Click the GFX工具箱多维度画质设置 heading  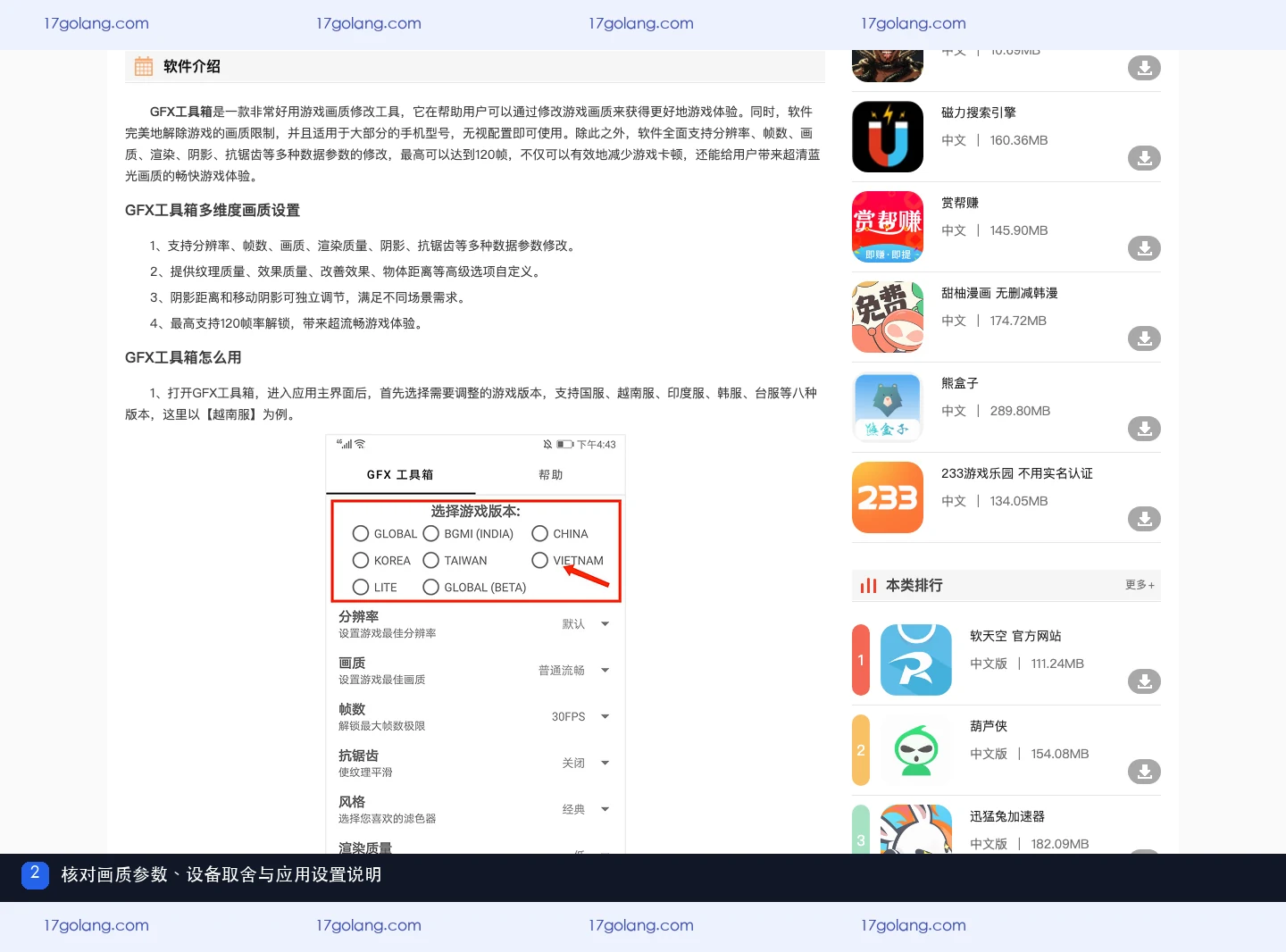(213, 210)
